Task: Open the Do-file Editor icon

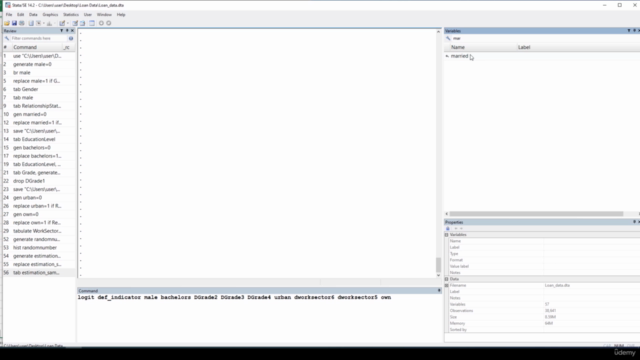Action: pos(62,23)
